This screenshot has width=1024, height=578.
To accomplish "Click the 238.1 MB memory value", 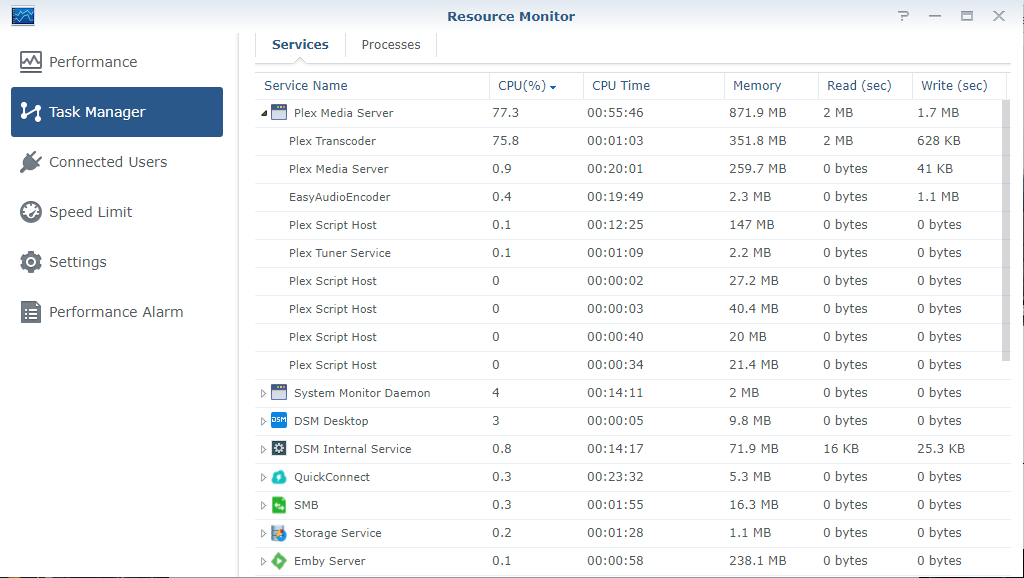I will tap(758, 561).
